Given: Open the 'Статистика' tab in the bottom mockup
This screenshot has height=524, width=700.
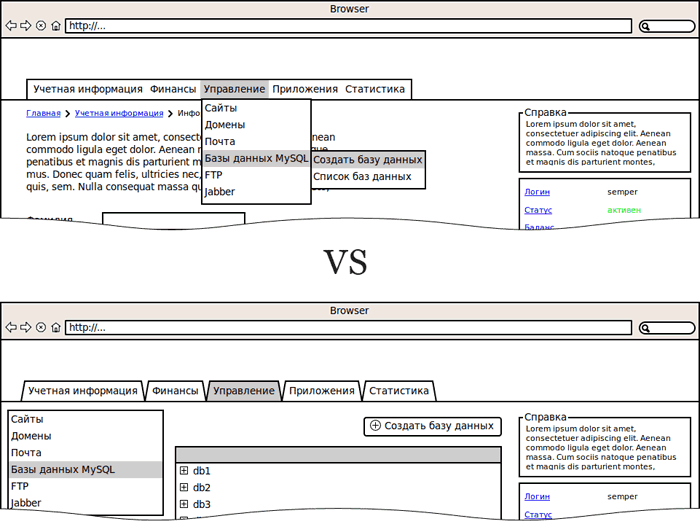Looking at the screenshot, I should (x=398, y=391).
